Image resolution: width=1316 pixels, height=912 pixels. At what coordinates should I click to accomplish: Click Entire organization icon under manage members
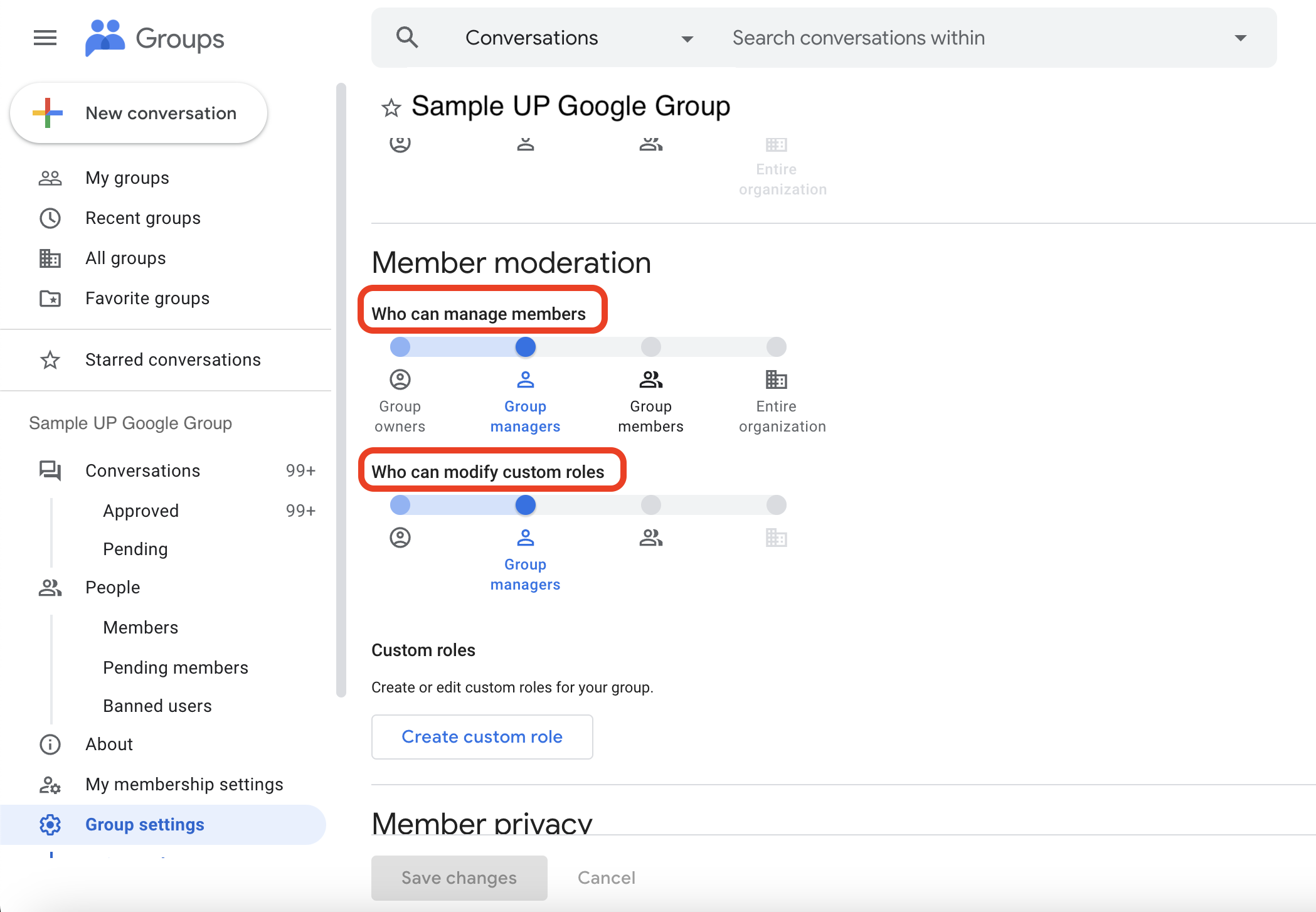(x=777, y=379)
